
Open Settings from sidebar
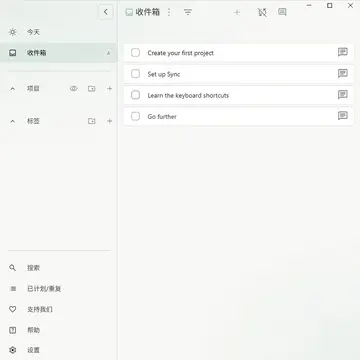[58, 350]
